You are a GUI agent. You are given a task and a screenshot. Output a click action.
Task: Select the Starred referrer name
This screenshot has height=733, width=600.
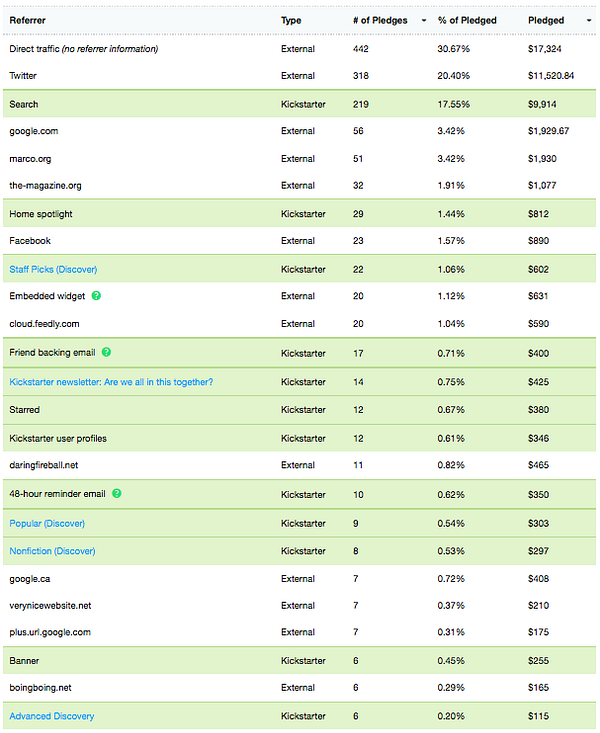click(24, 410)
